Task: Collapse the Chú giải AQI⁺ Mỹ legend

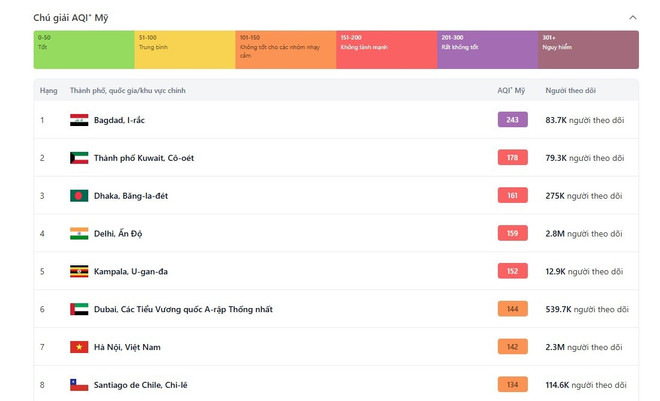Action: (x=632, y=17)
